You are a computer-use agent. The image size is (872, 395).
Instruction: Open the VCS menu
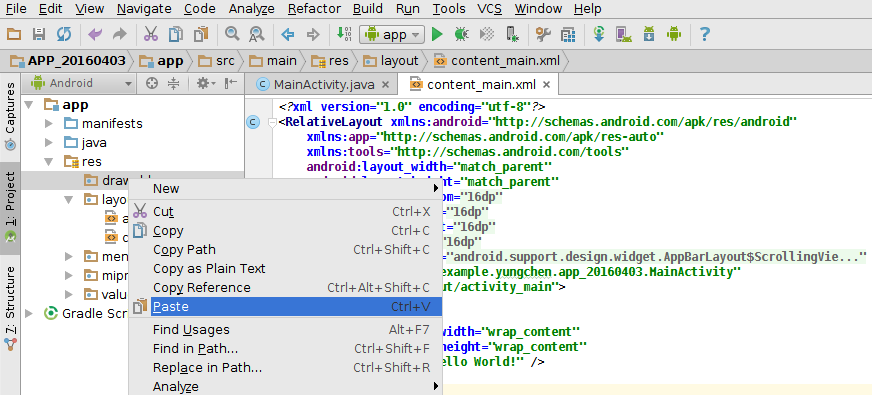click(489, 9)
